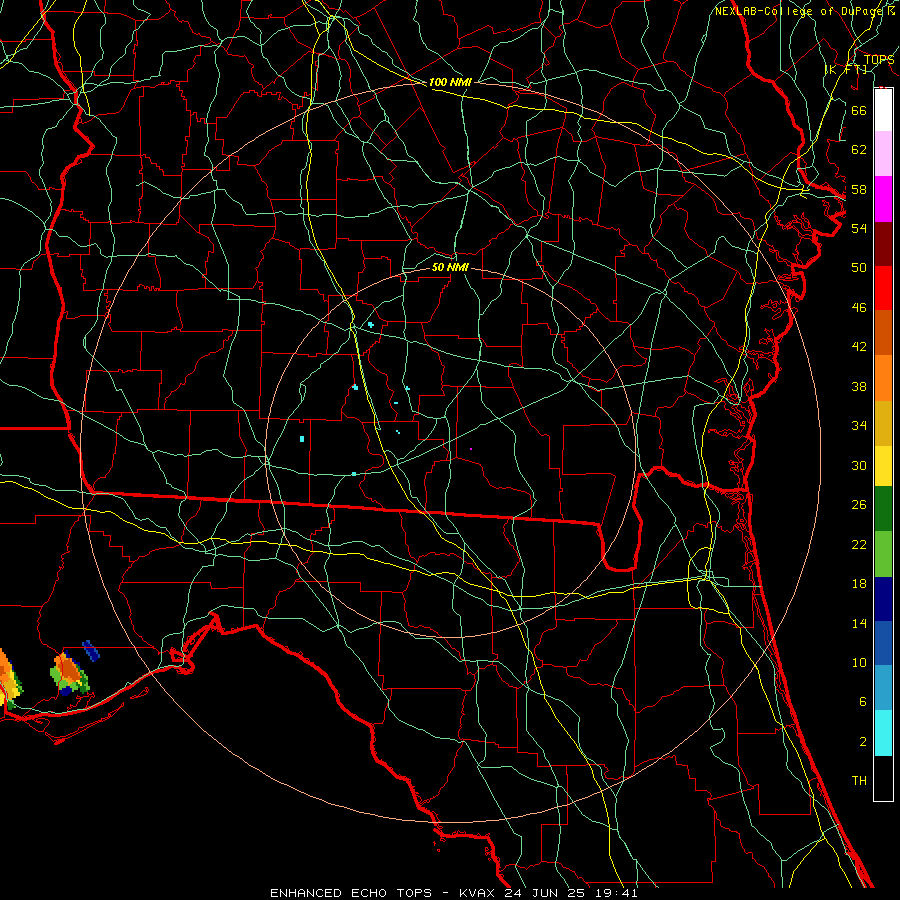This screenshot has width=900, height=900.
Task: Pick the bright orange legend swatch
Action: [883, 378]
